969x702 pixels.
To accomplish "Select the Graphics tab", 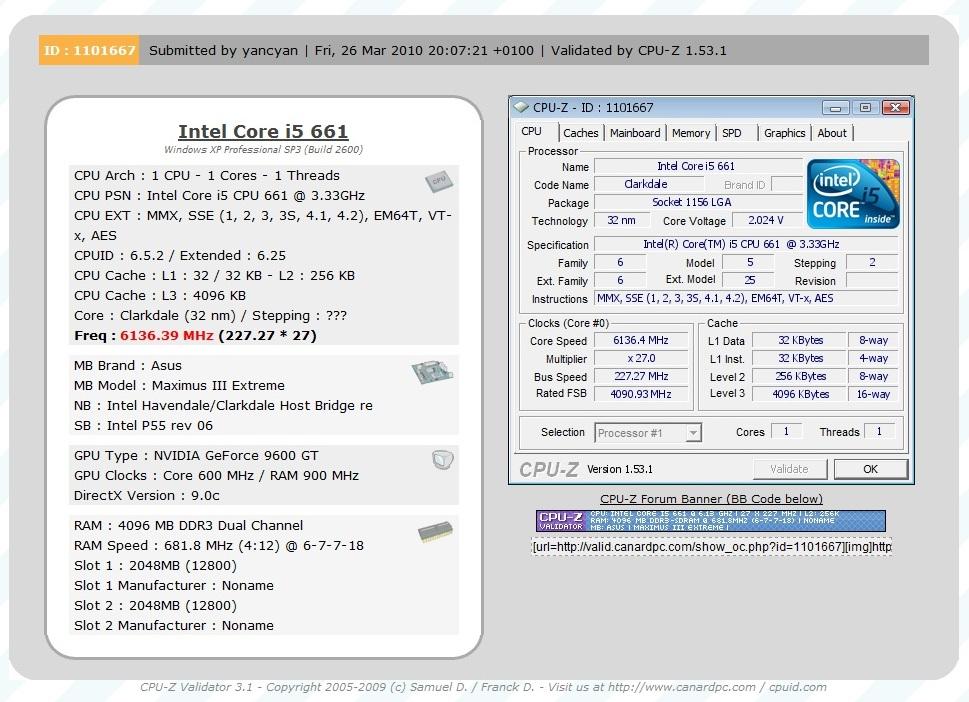I will (784, 133).
